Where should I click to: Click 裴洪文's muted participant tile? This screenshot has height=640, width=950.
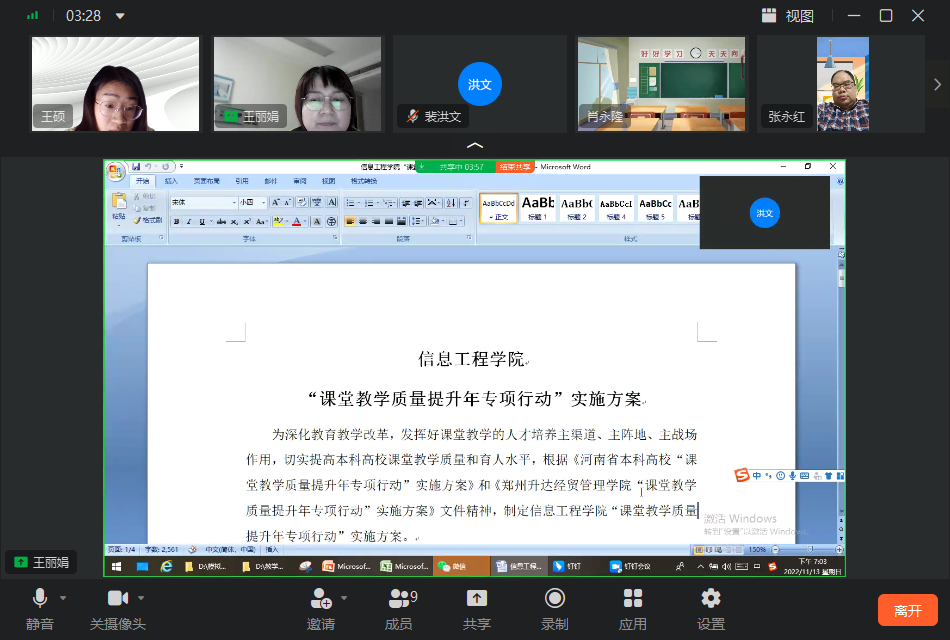[x=479, y=84]
